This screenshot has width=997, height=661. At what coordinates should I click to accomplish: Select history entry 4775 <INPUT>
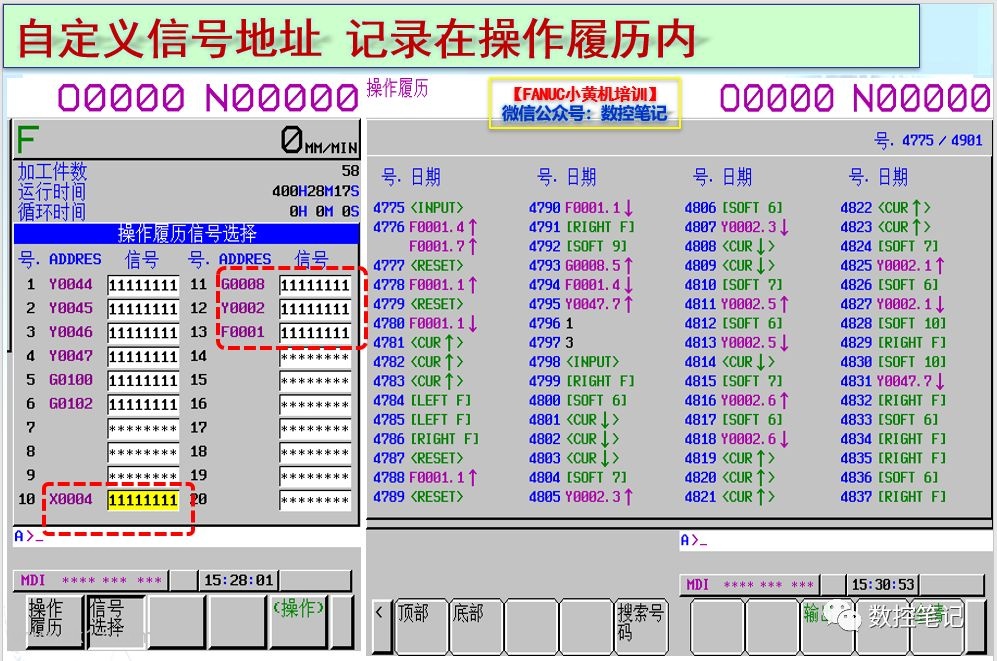point(418,208)
